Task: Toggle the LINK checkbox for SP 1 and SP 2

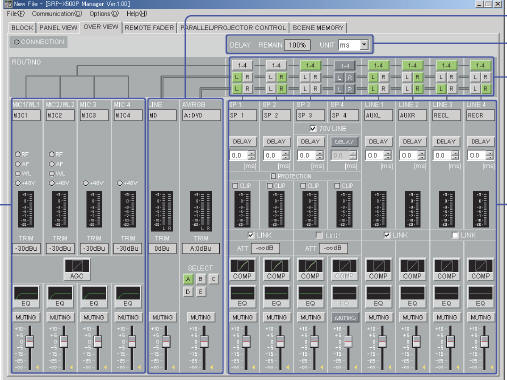Action: click(251, 235)
